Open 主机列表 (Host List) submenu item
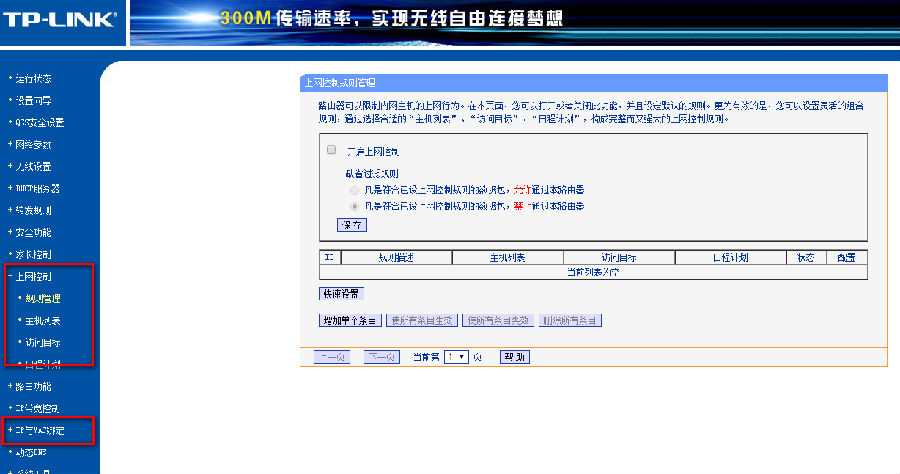 [42, 321]
